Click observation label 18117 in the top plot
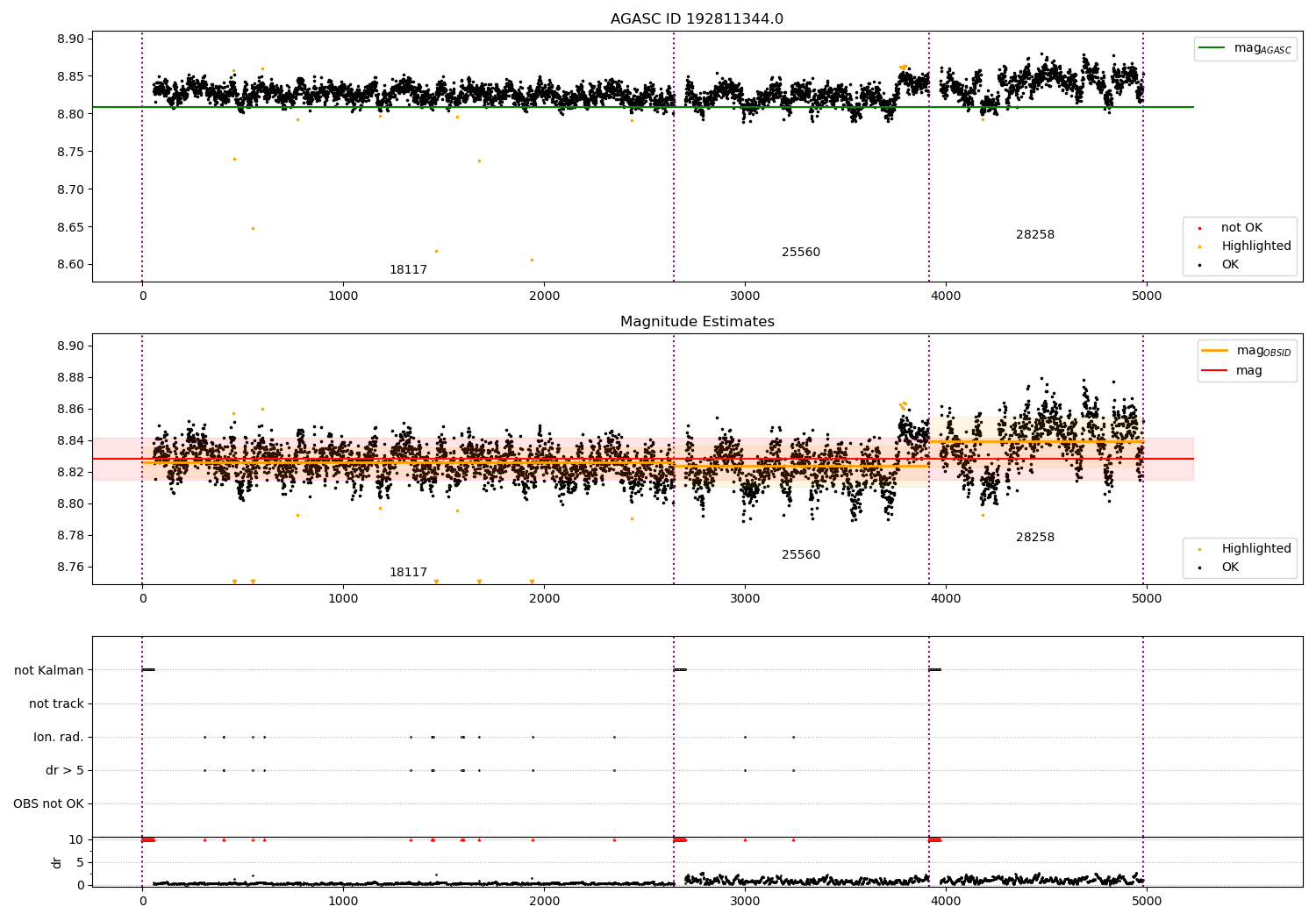Viewport: 1316px width, 921px height. point(408,270)
